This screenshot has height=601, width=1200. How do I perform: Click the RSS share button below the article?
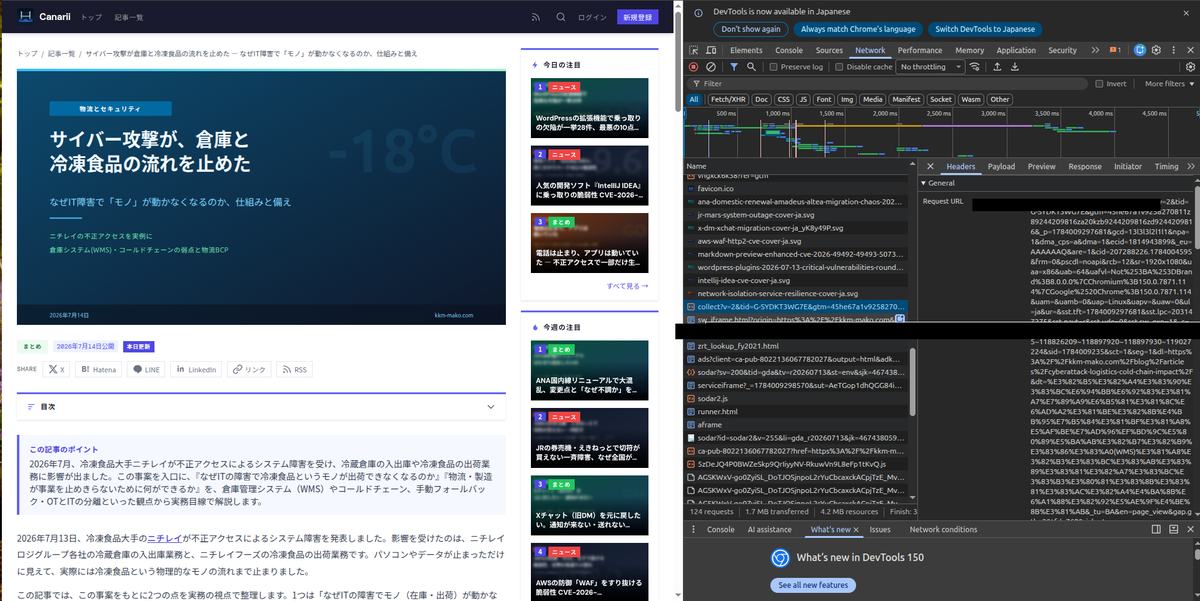tap(294, 369)
